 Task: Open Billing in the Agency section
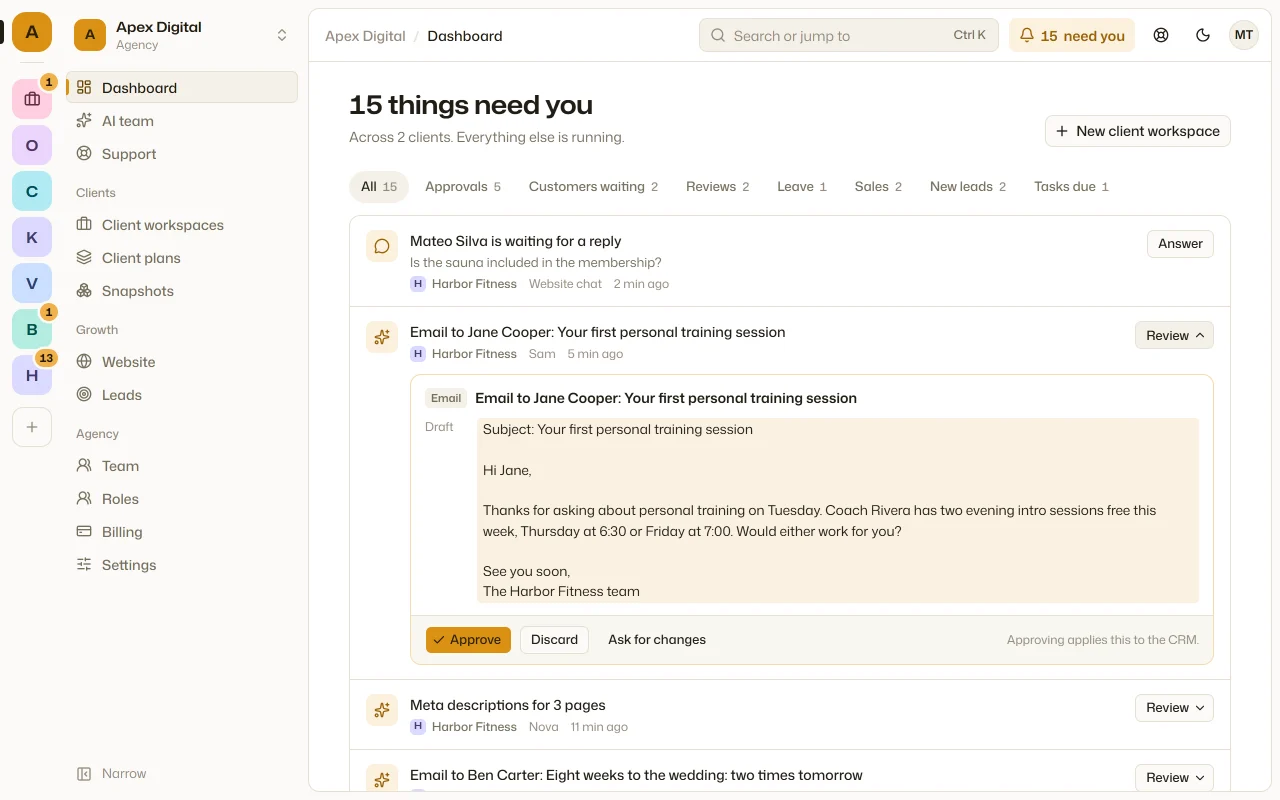click(x=182, y=532)
